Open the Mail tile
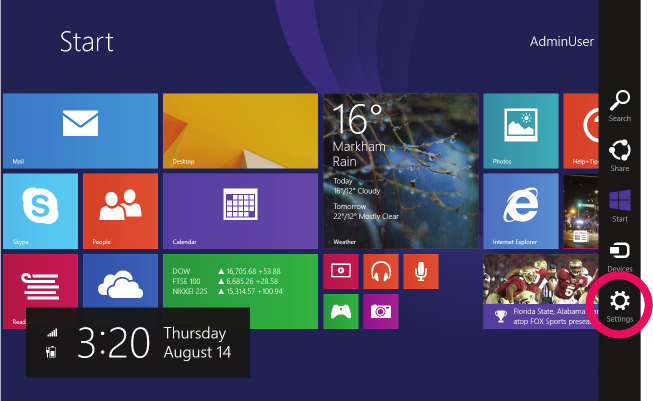 80,131
